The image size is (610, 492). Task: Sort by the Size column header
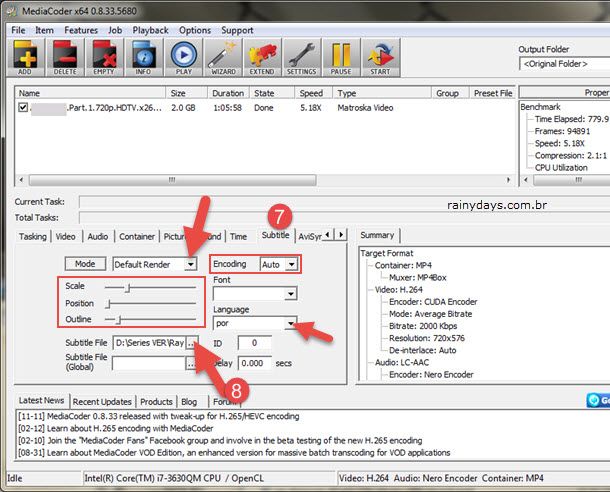[x=187, y=93]
